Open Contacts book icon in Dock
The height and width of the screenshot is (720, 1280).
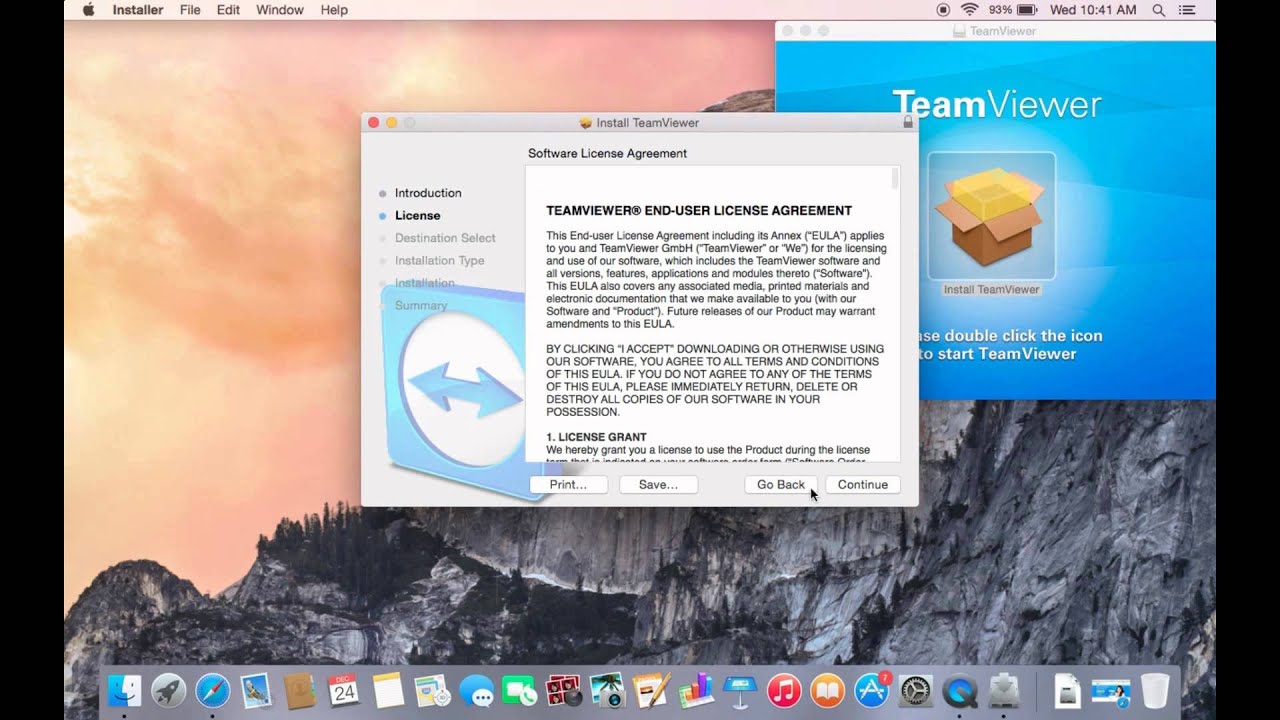(299, 690)
